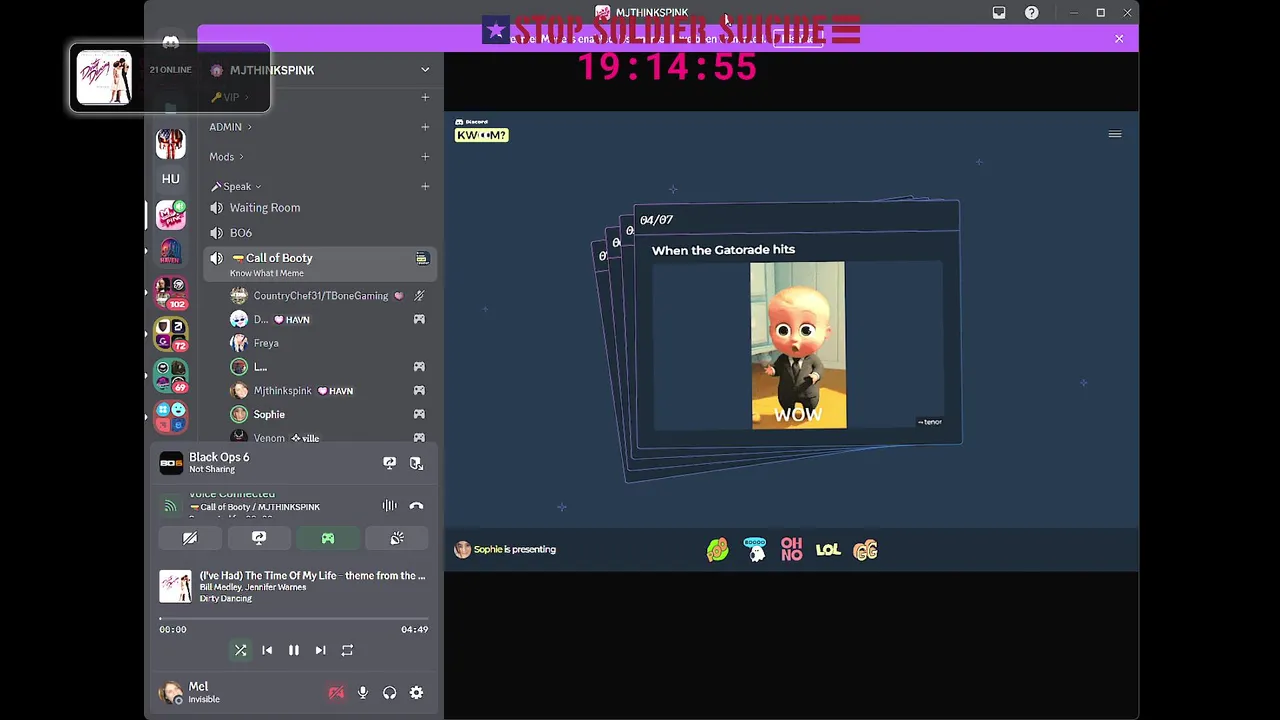The height and width of the screenshot is (720, 1280).
Task: Expand the ADMIN category
Action: [230, 127]
